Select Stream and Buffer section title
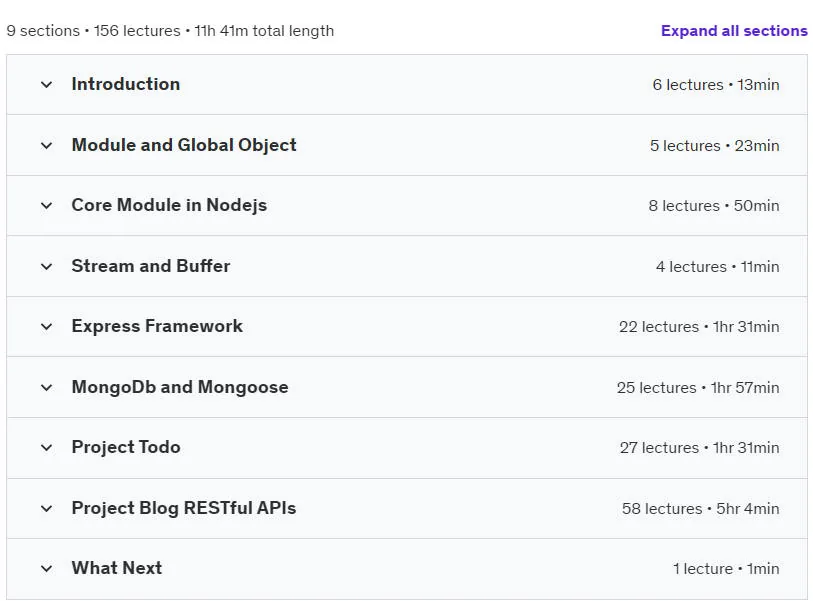Image resolution: width=813 pixels, height=601 pixels. pos(151,266)
